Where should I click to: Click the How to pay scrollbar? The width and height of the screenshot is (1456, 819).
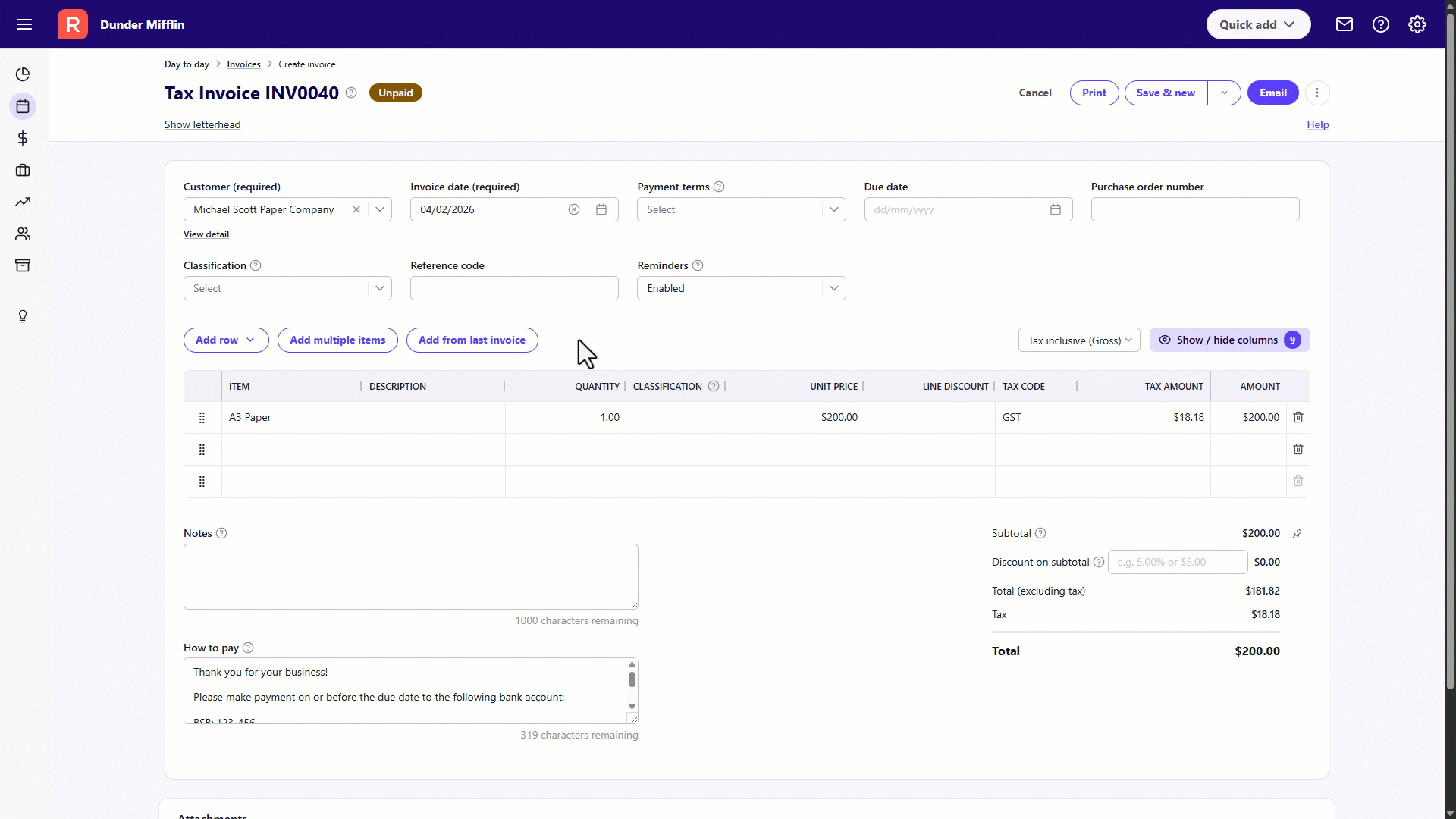(632, 679)
